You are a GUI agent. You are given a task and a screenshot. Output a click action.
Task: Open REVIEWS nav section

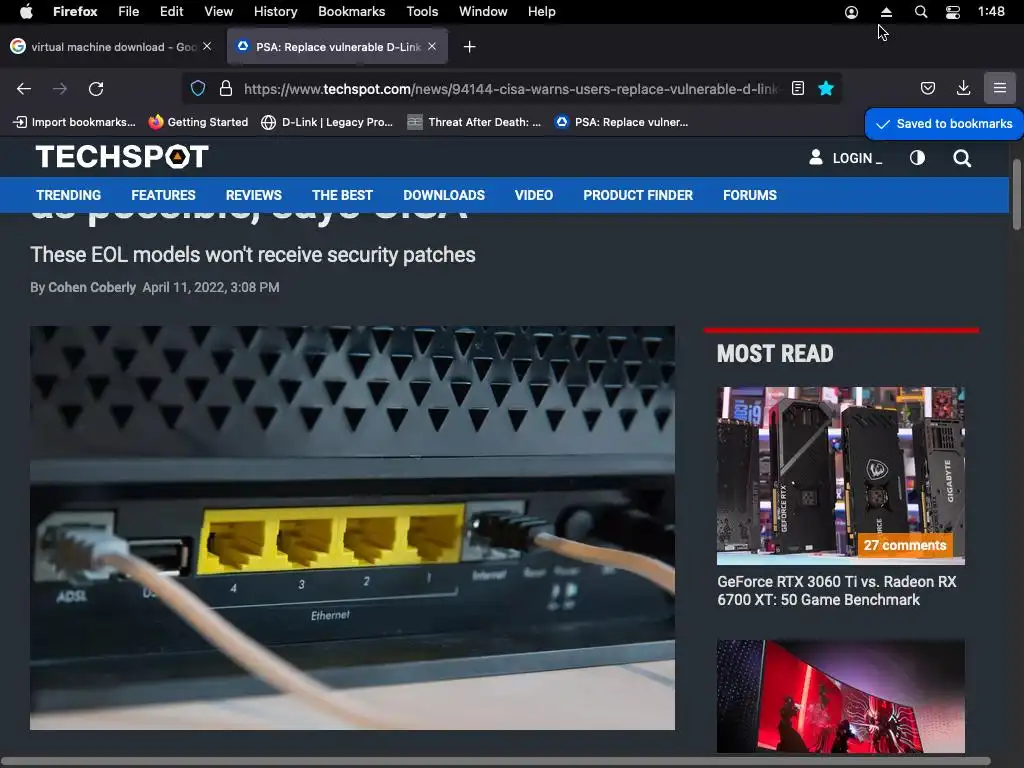[x=253, y=195]
